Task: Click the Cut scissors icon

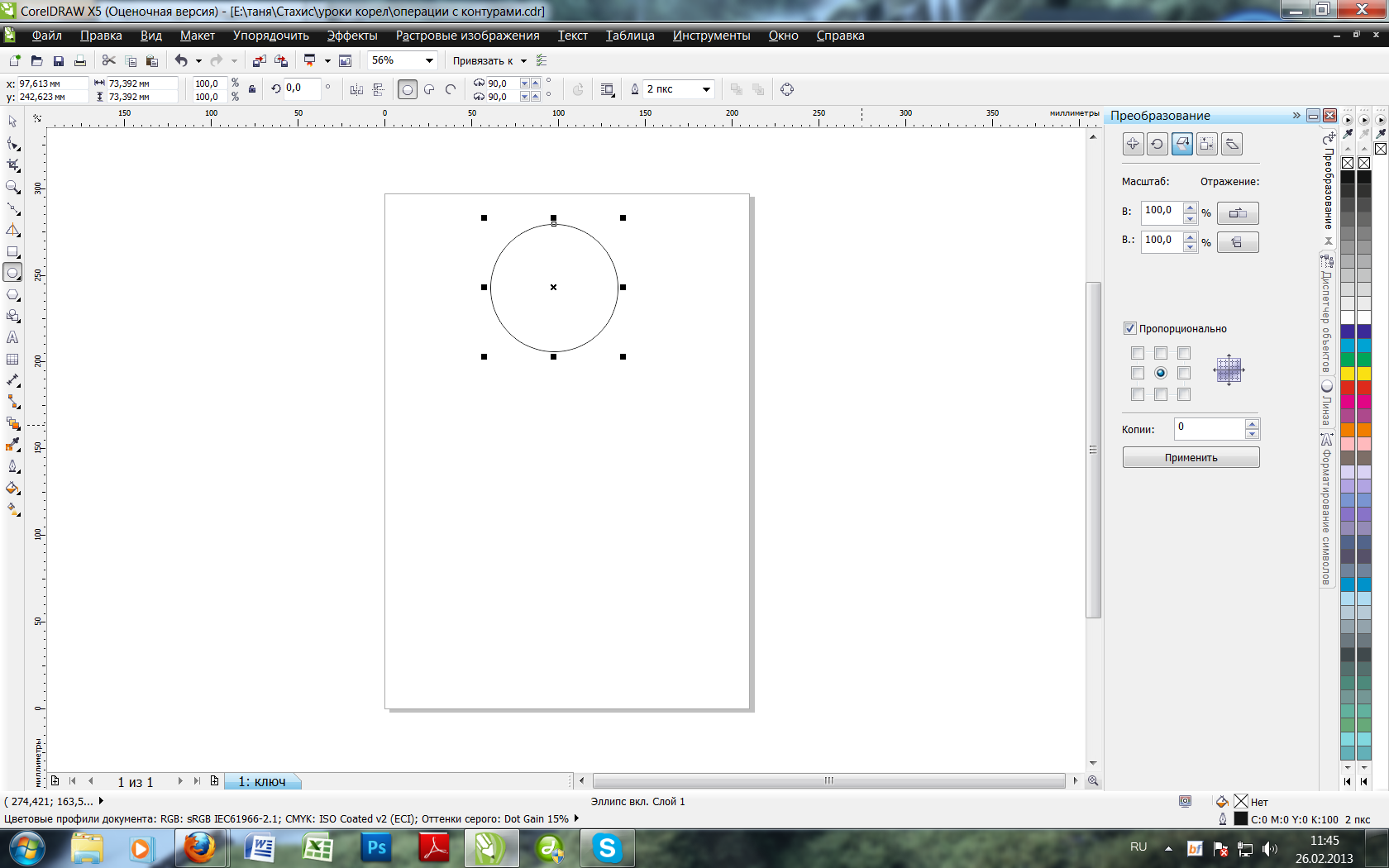Action: point(108,60)
